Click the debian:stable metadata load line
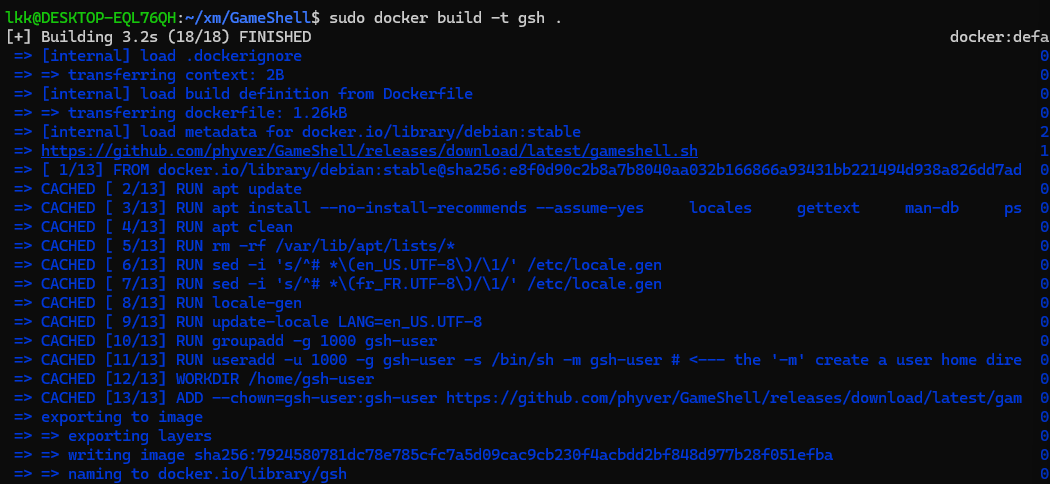Screen dimensions: 1050x484 point(311,132)
